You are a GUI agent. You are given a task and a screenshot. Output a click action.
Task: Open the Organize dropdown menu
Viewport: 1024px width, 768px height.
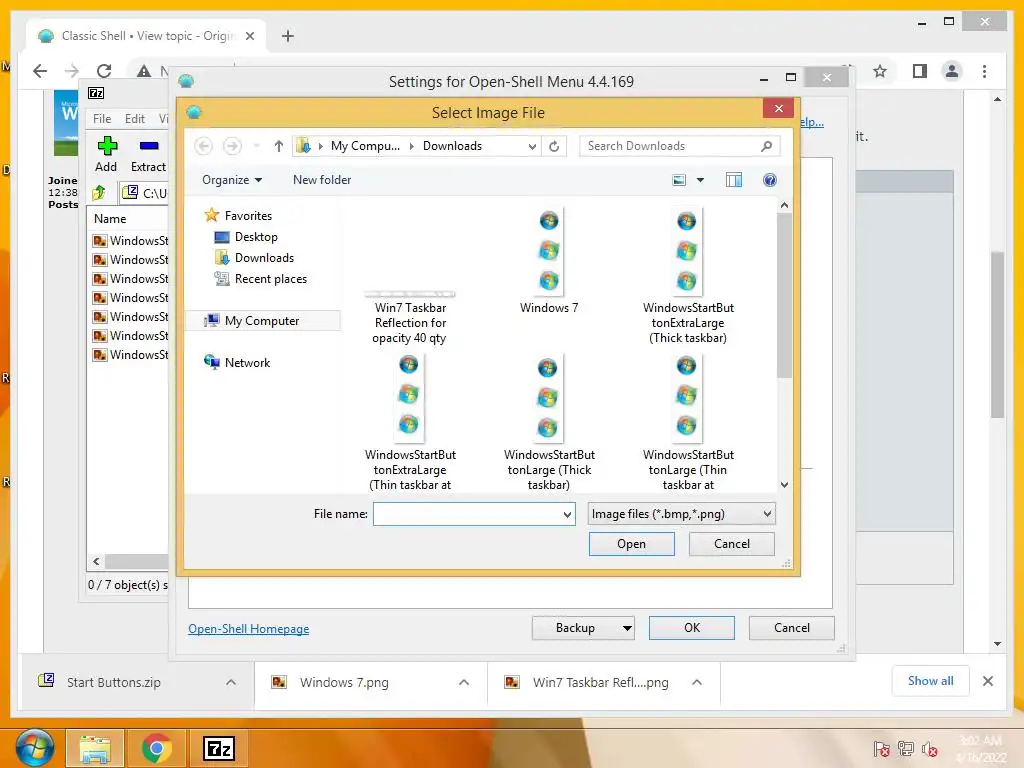(x=232, y=180)
